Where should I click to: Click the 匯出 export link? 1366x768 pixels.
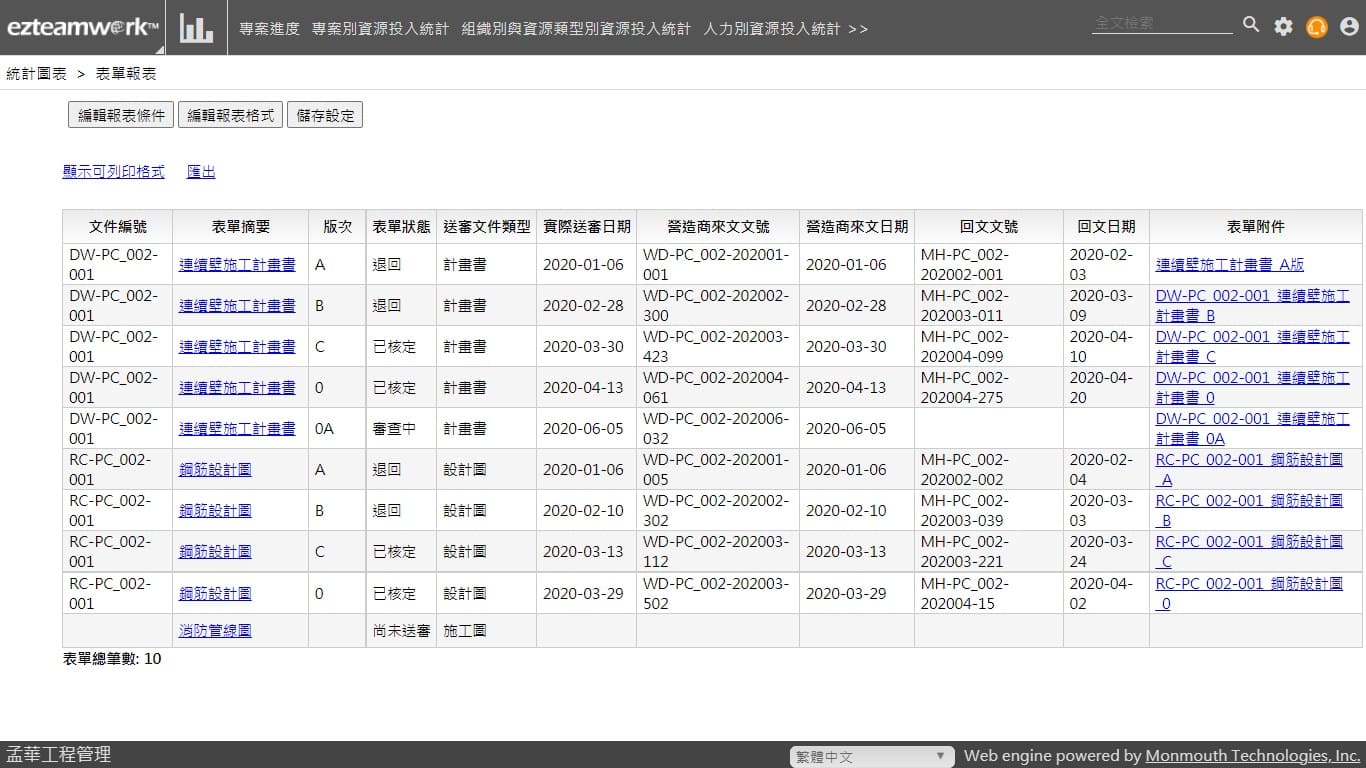(x=201, y=172)
